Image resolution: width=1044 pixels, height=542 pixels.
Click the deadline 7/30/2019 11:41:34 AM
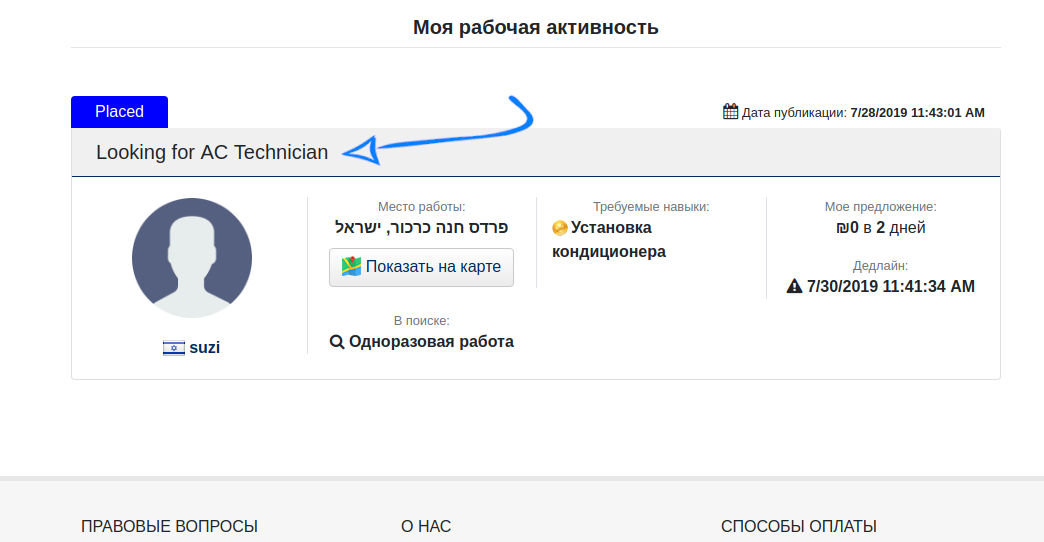[891, 286]
